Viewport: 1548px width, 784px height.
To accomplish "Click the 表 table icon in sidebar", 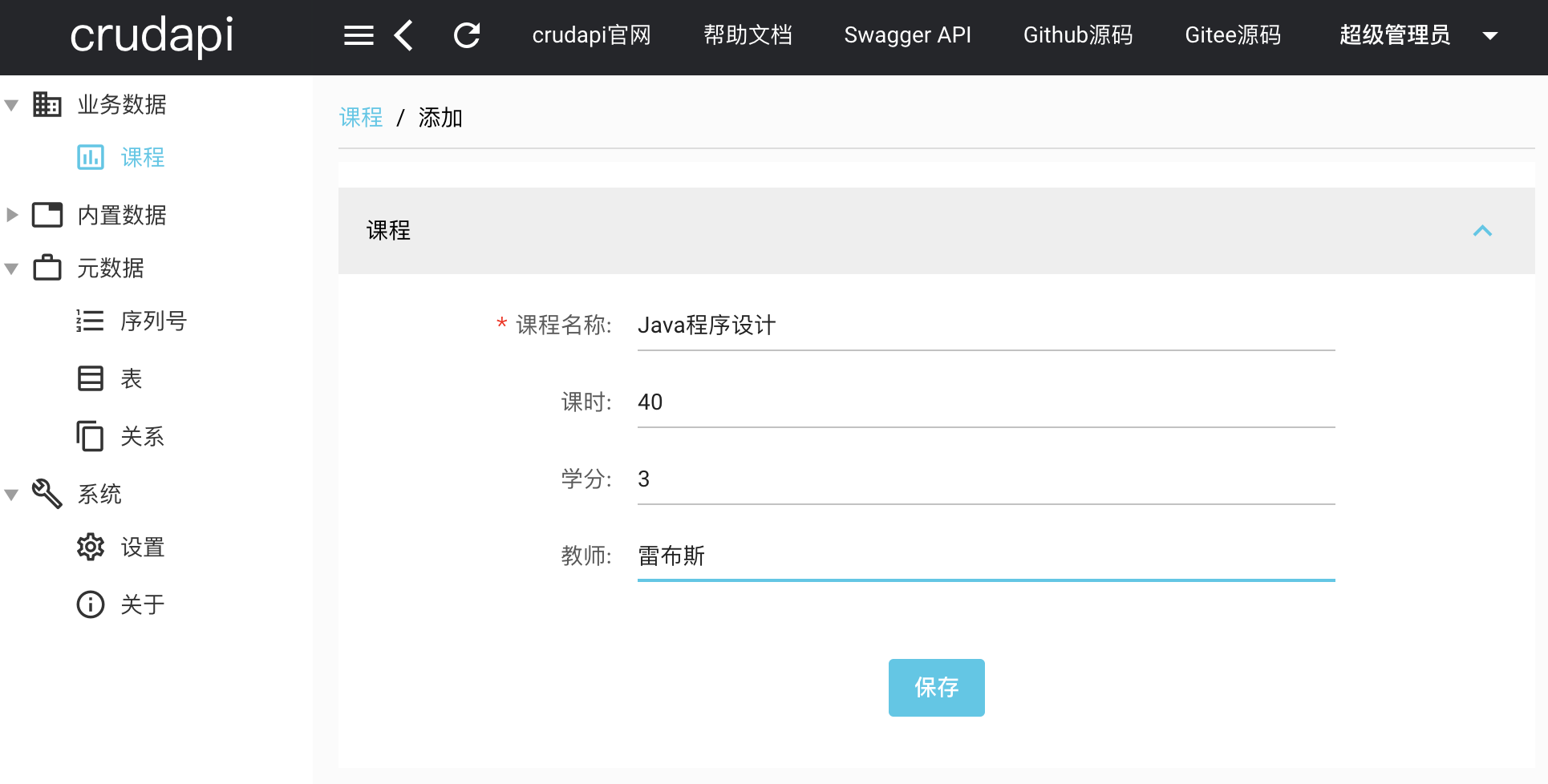I will pos(90,378).
